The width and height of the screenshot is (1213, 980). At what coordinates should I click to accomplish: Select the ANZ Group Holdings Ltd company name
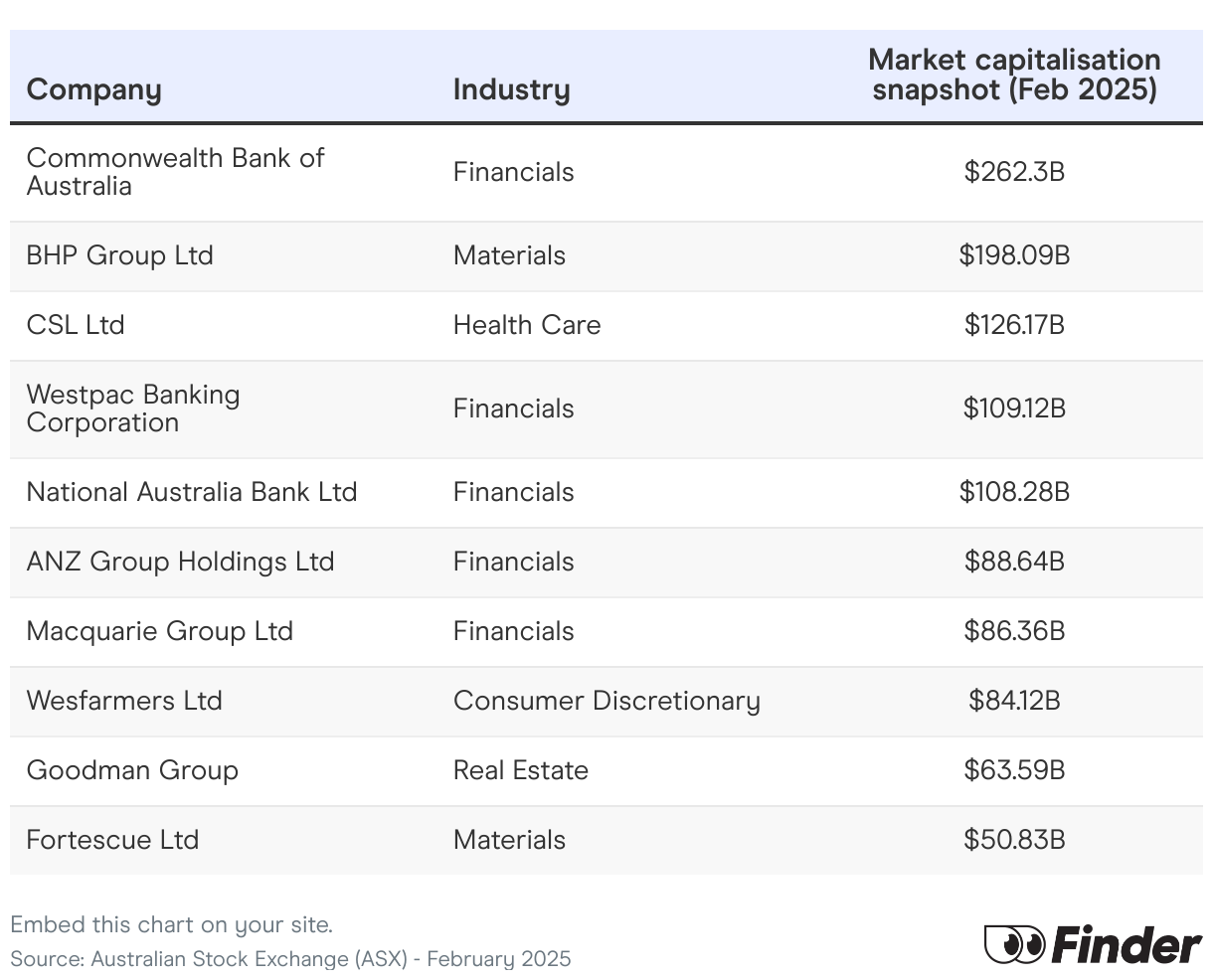(180, 562)
